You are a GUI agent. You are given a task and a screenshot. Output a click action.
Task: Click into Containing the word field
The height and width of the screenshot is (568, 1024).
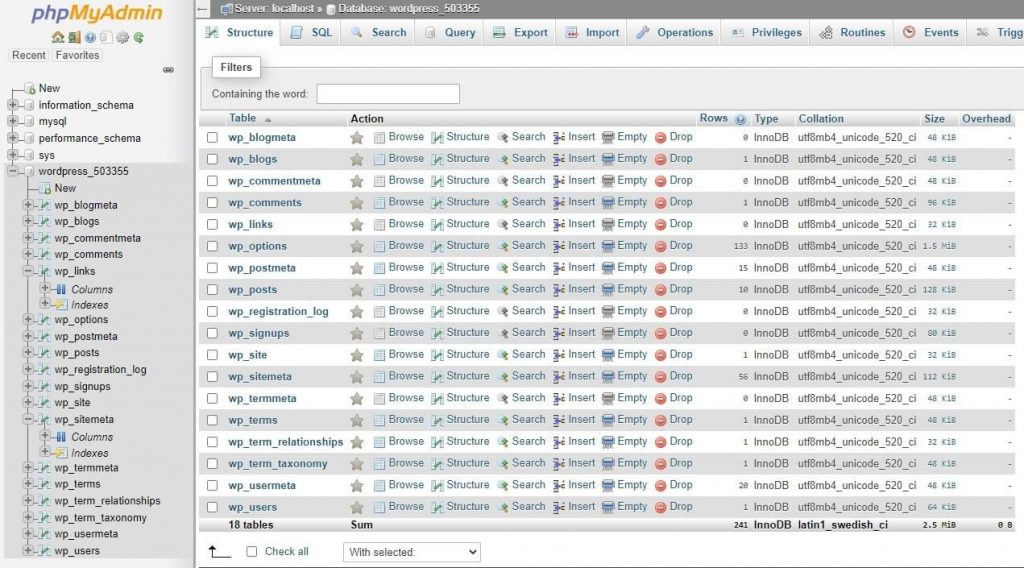coord(388,94)
